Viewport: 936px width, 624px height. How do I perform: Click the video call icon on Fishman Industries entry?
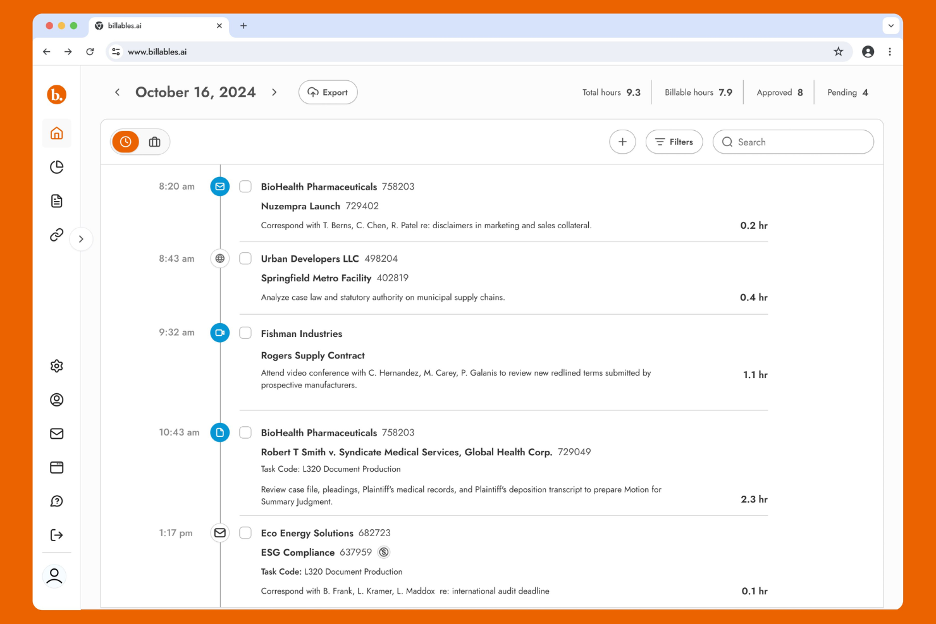[x=219, y=332]
